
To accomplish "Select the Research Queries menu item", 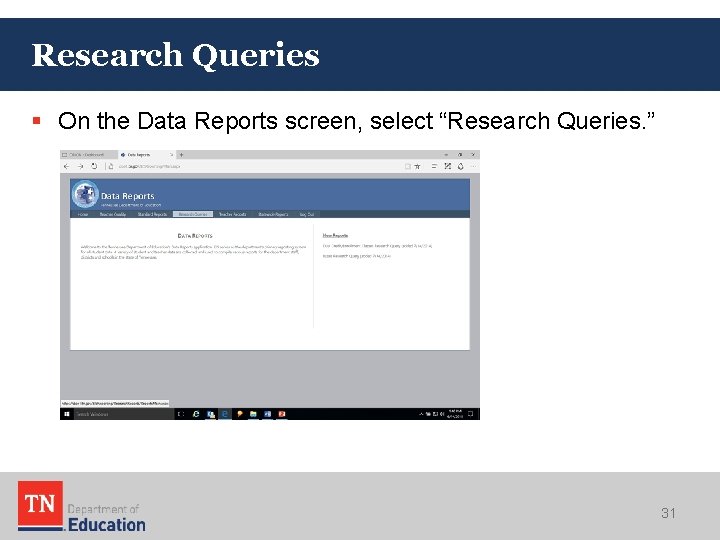I will pos(193,214).
